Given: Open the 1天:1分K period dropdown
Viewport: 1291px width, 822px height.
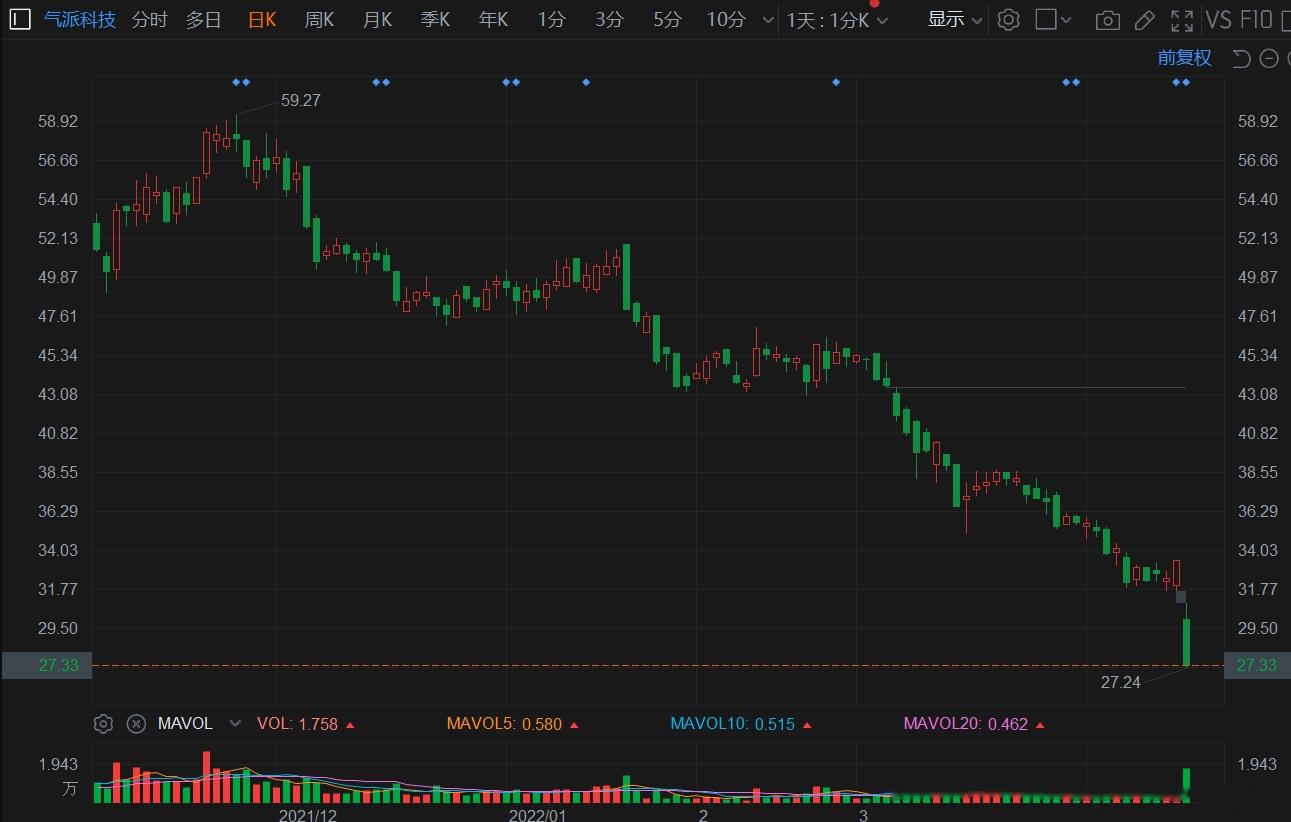Looking at the screenshot, I should click(x=837, y=19).
